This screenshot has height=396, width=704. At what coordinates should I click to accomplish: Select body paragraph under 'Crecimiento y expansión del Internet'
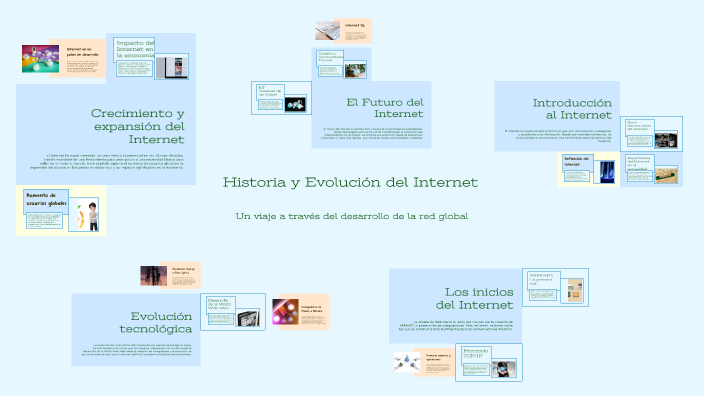(x=107, y=162)
